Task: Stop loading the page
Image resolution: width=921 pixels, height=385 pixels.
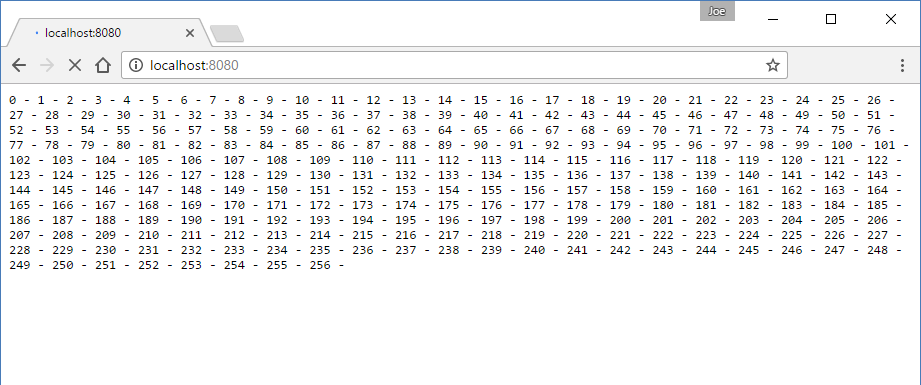Action: pos(75,65)
